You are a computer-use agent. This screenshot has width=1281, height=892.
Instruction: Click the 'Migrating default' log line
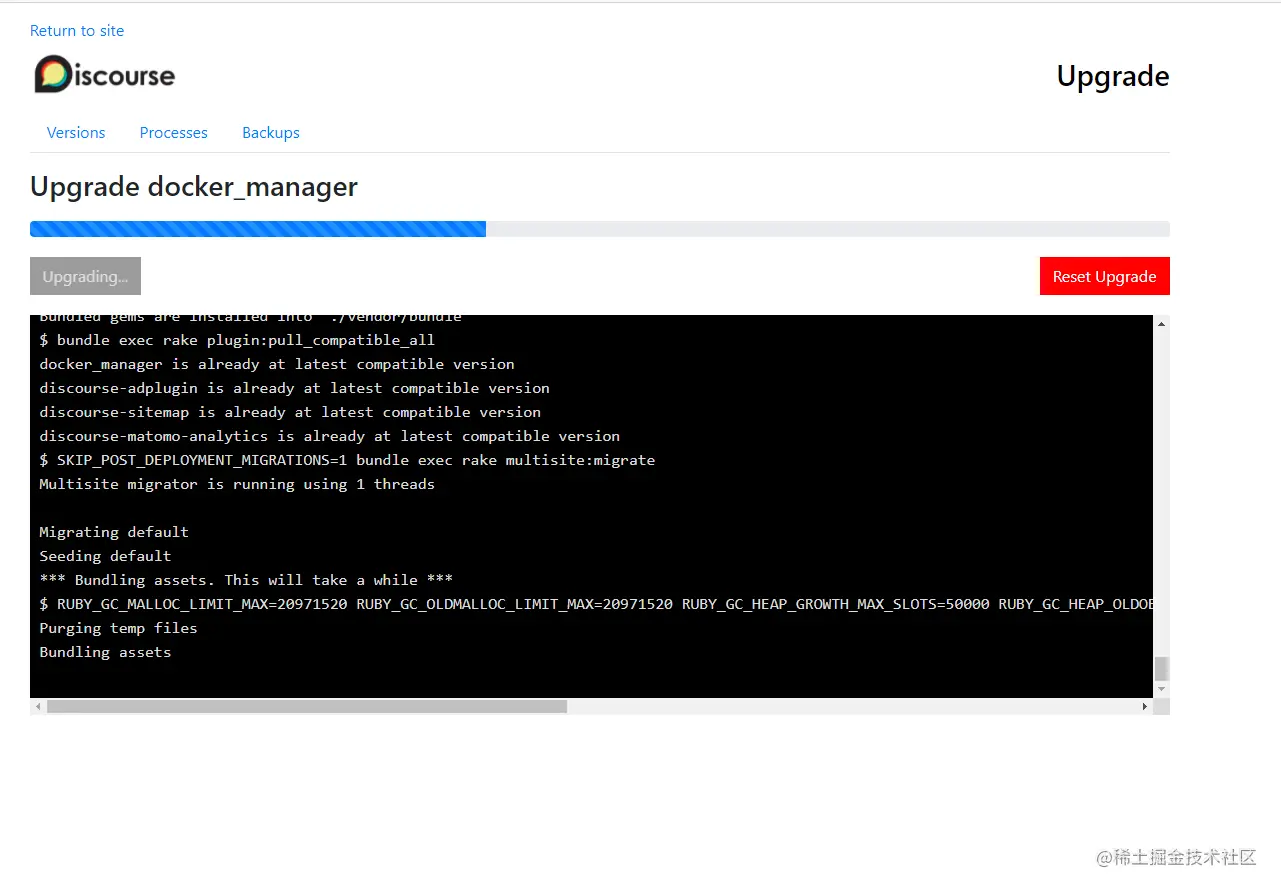[114, 532]
